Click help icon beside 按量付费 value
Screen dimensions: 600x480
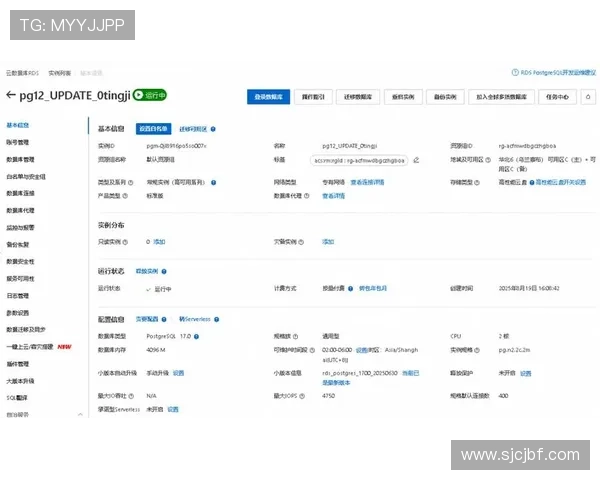coord(351,289)
